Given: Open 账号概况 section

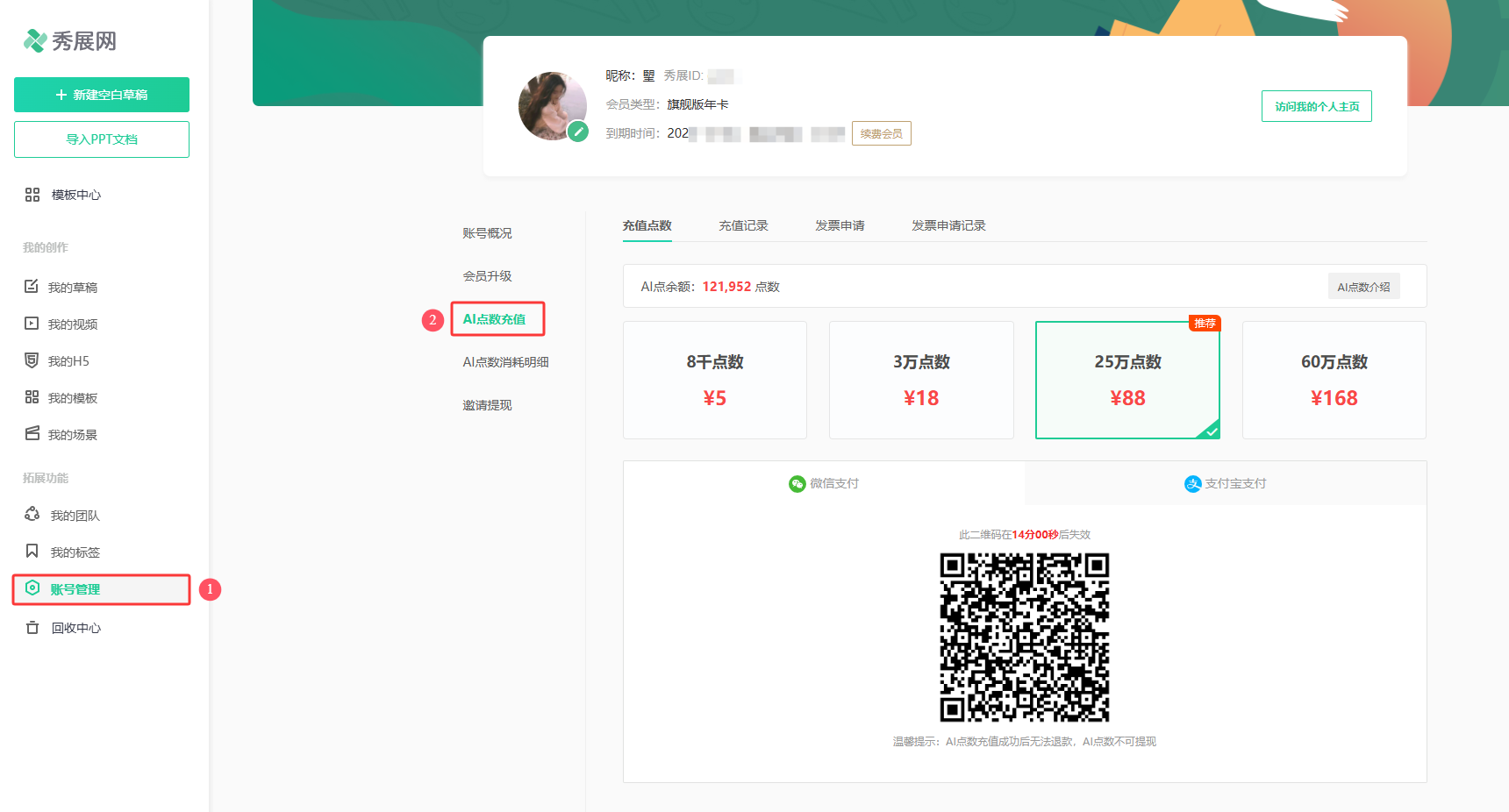Looking at the screenshot, I should point(488,233).
